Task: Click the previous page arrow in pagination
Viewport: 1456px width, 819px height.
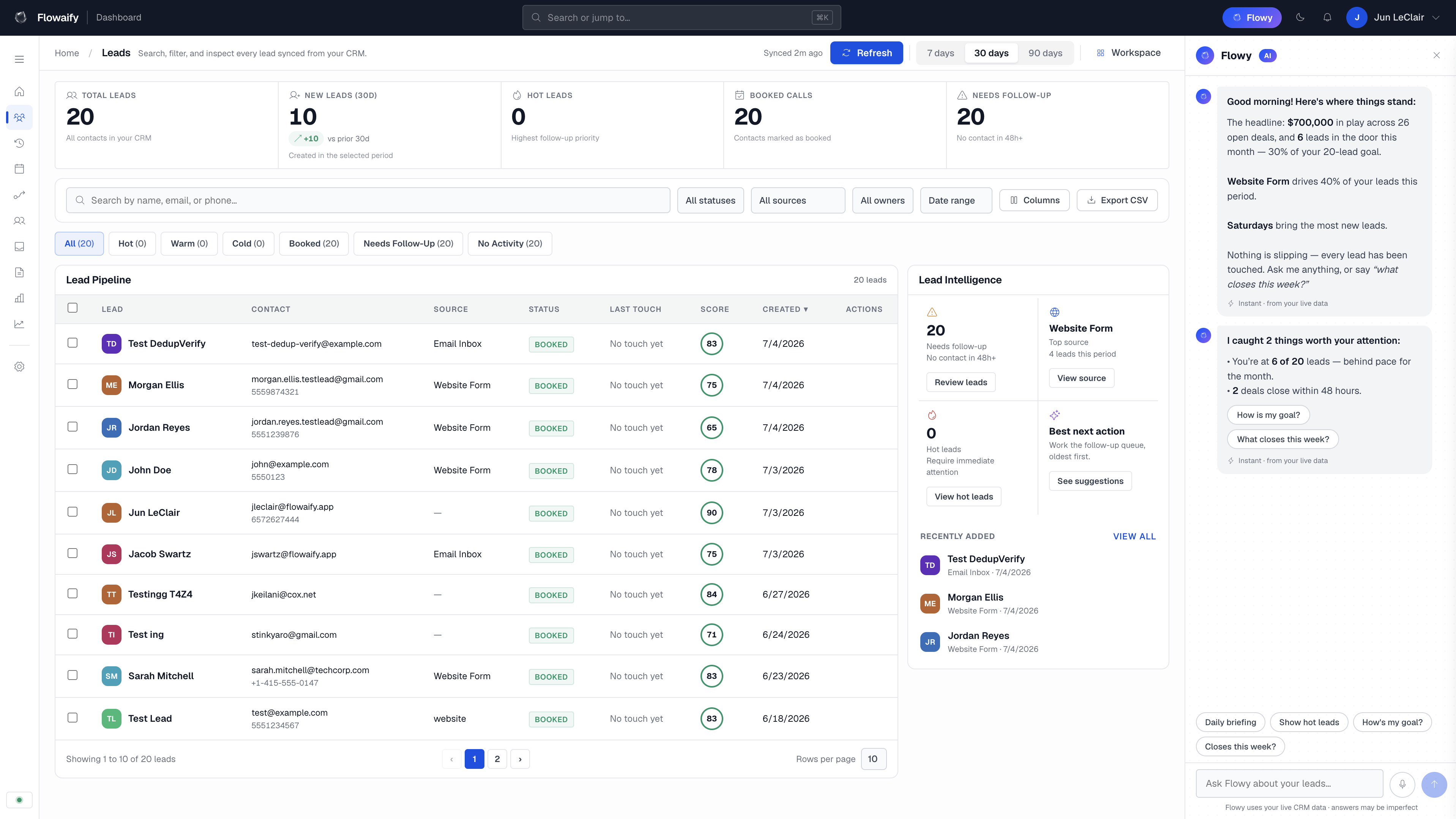Action: point(452,759)
